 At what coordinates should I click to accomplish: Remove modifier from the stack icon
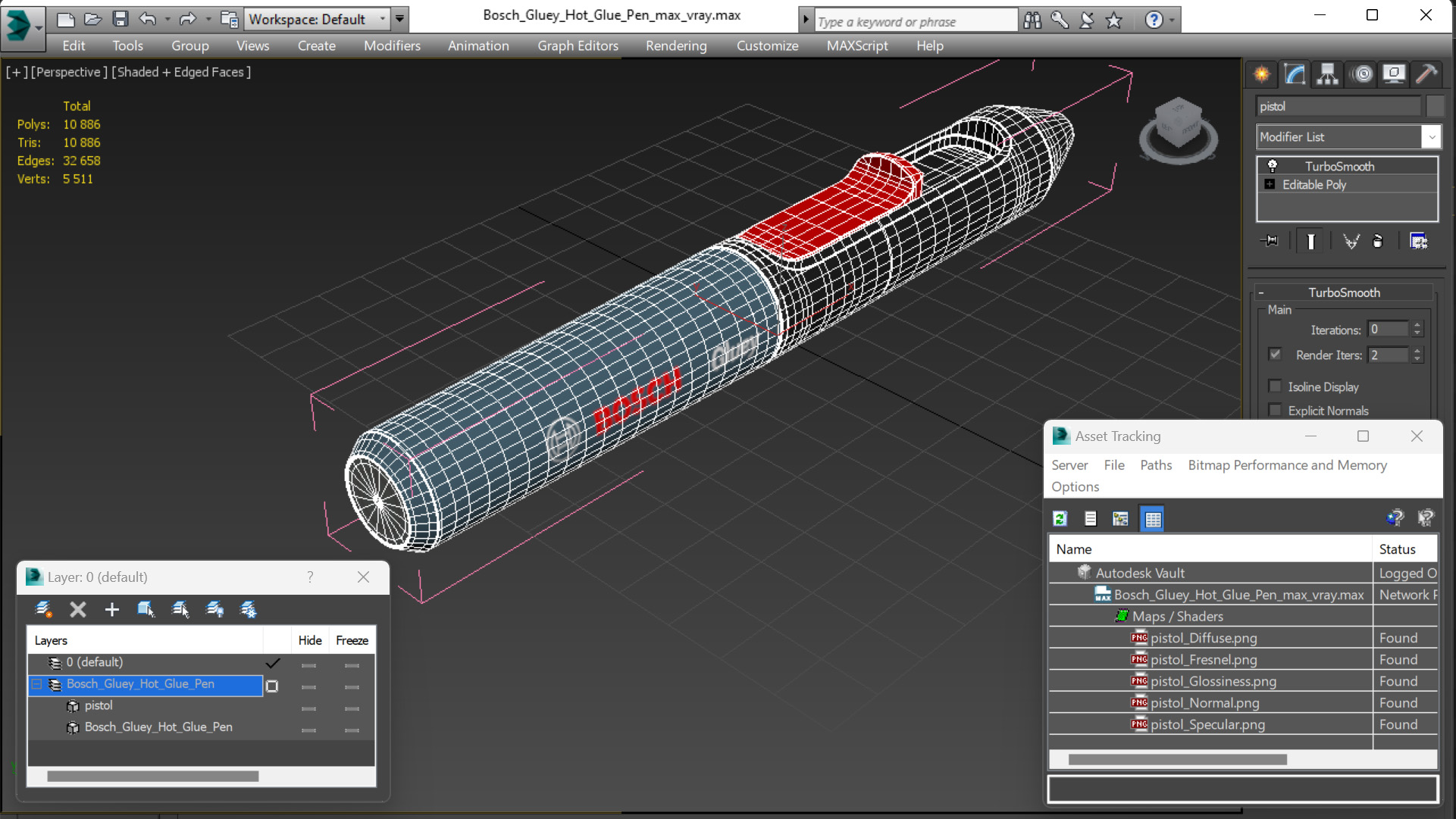click(1378, 241)
